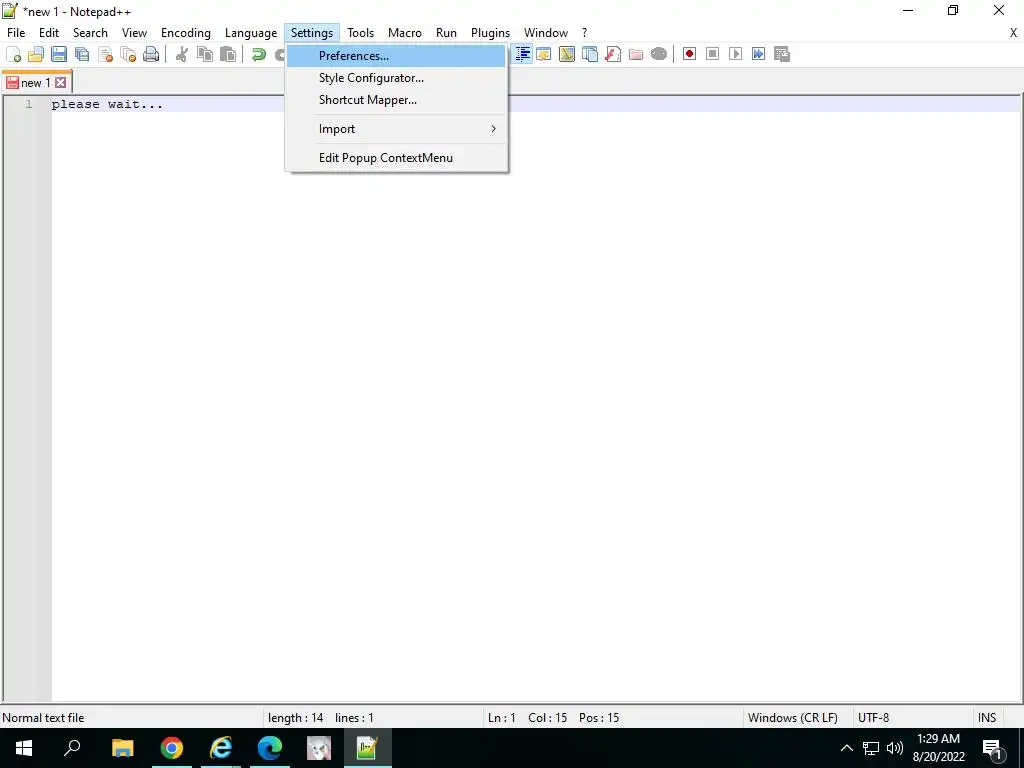Open Style Configurator... from the menu
The height and width of the screenshot is (768, 1024).
[396, 78]
